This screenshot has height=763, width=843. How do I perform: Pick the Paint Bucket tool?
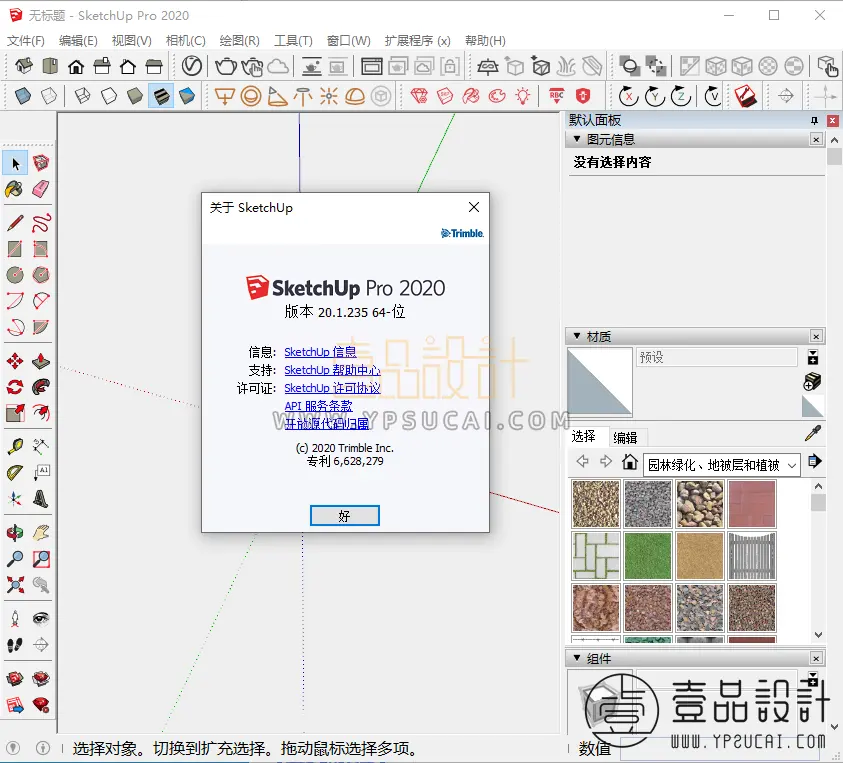pyautogui.click(x=15, y=189)
